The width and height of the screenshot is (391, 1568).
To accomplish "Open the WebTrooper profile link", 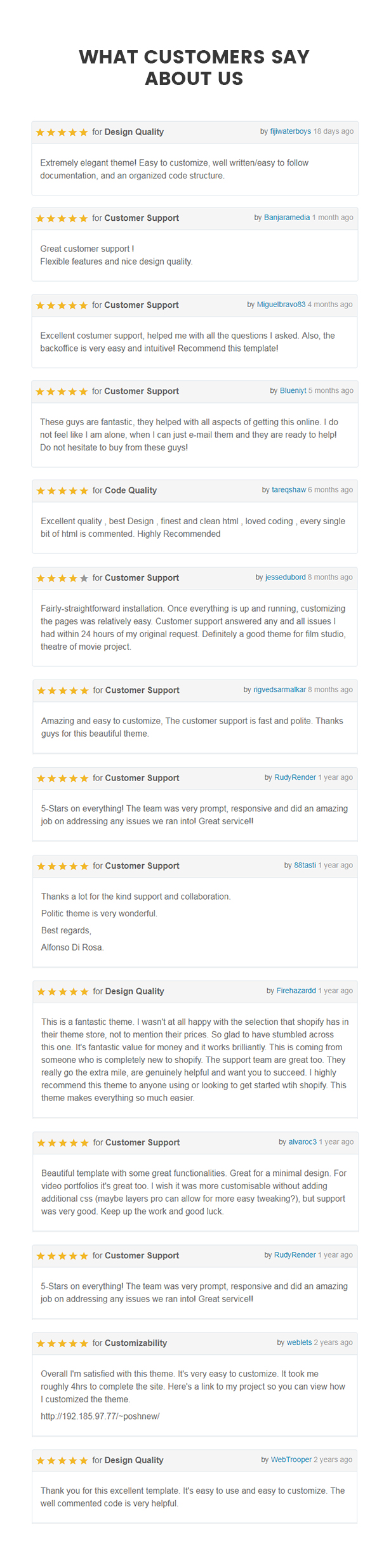I will pos(291,1460).
